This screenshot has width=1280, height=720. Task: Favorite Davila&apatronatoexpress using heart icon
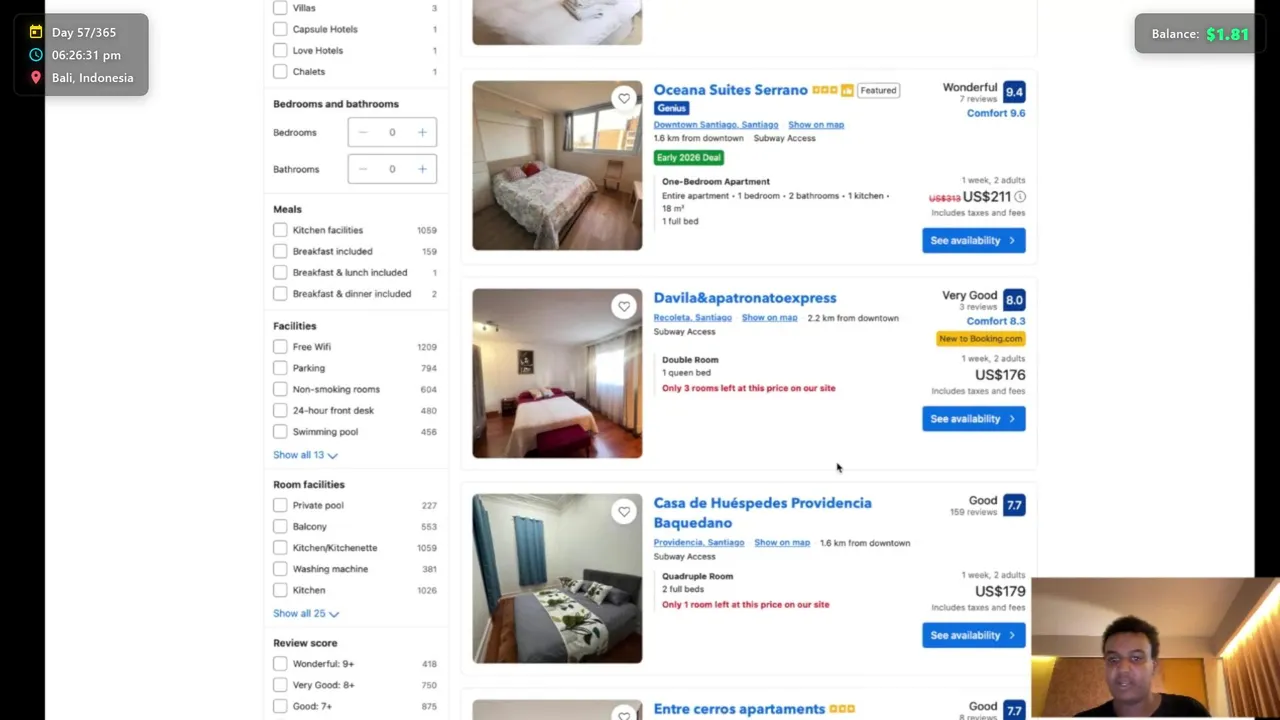[624, 306]
